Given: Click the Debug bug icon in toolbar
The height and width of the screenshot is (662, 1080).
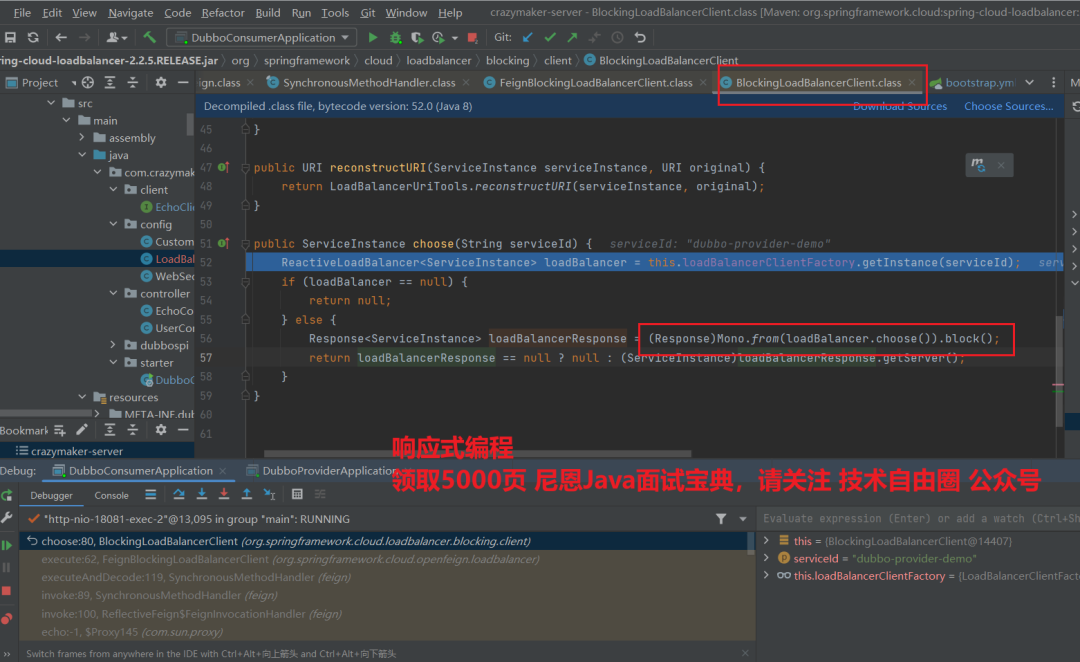Looking at the screenshot, I should (396, 38).
